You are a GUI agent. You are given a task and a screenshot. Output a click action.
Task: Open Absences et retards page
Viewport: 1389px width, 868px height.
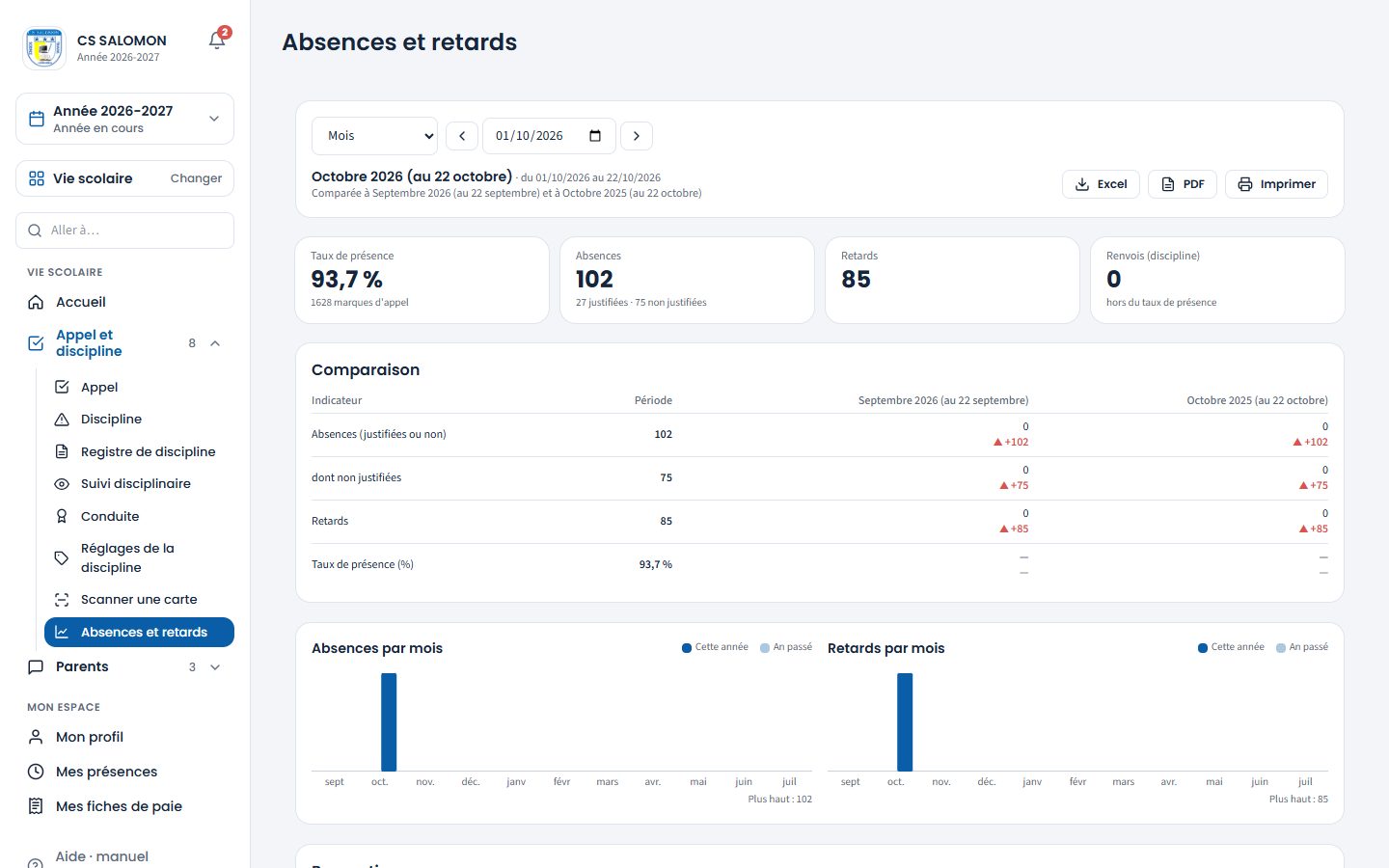pyautogui.click(x=139, y=632)
